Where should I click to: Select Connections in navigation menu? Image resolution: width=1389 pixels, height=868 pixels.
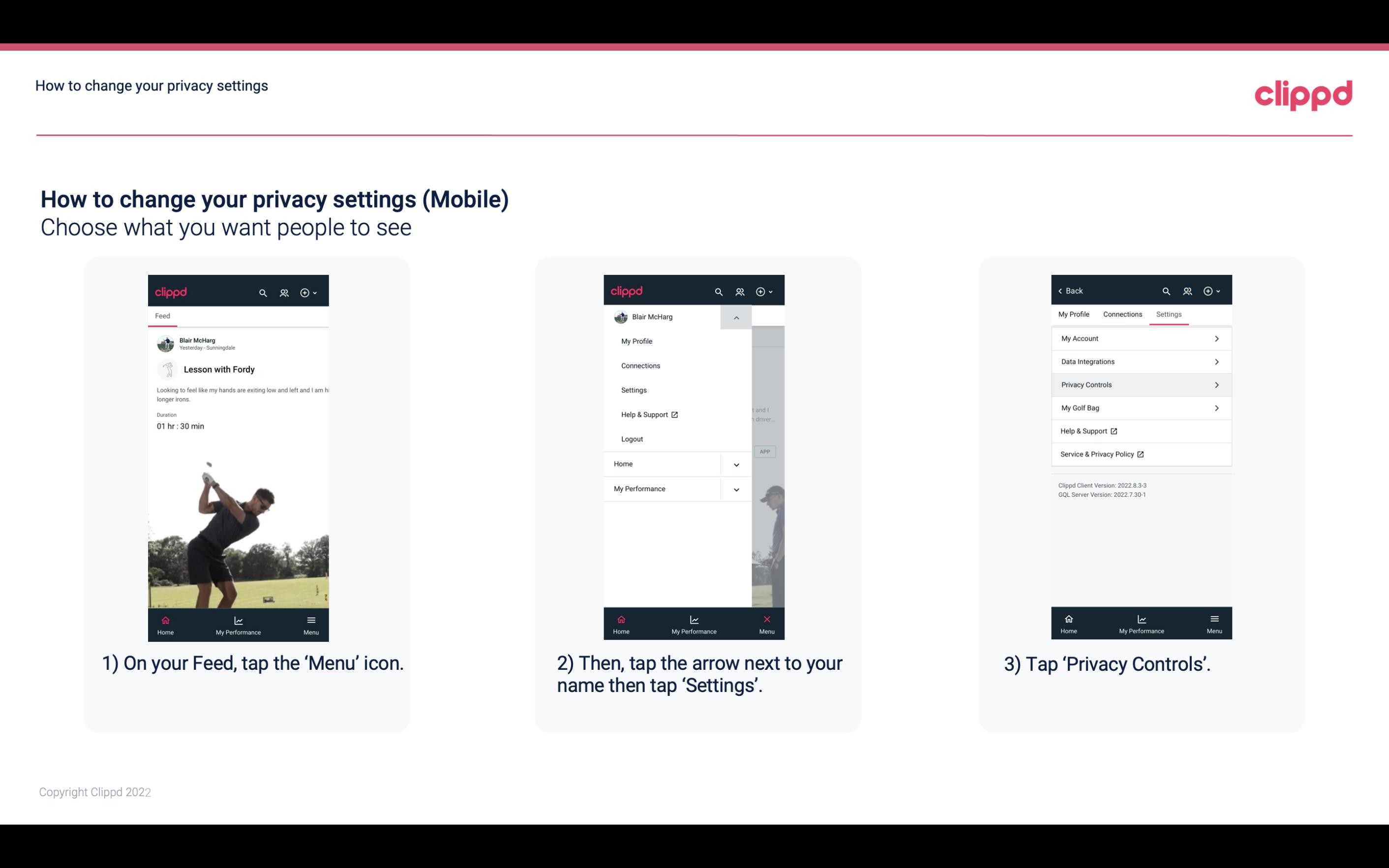pyautogui.click(x=641, y=365)
